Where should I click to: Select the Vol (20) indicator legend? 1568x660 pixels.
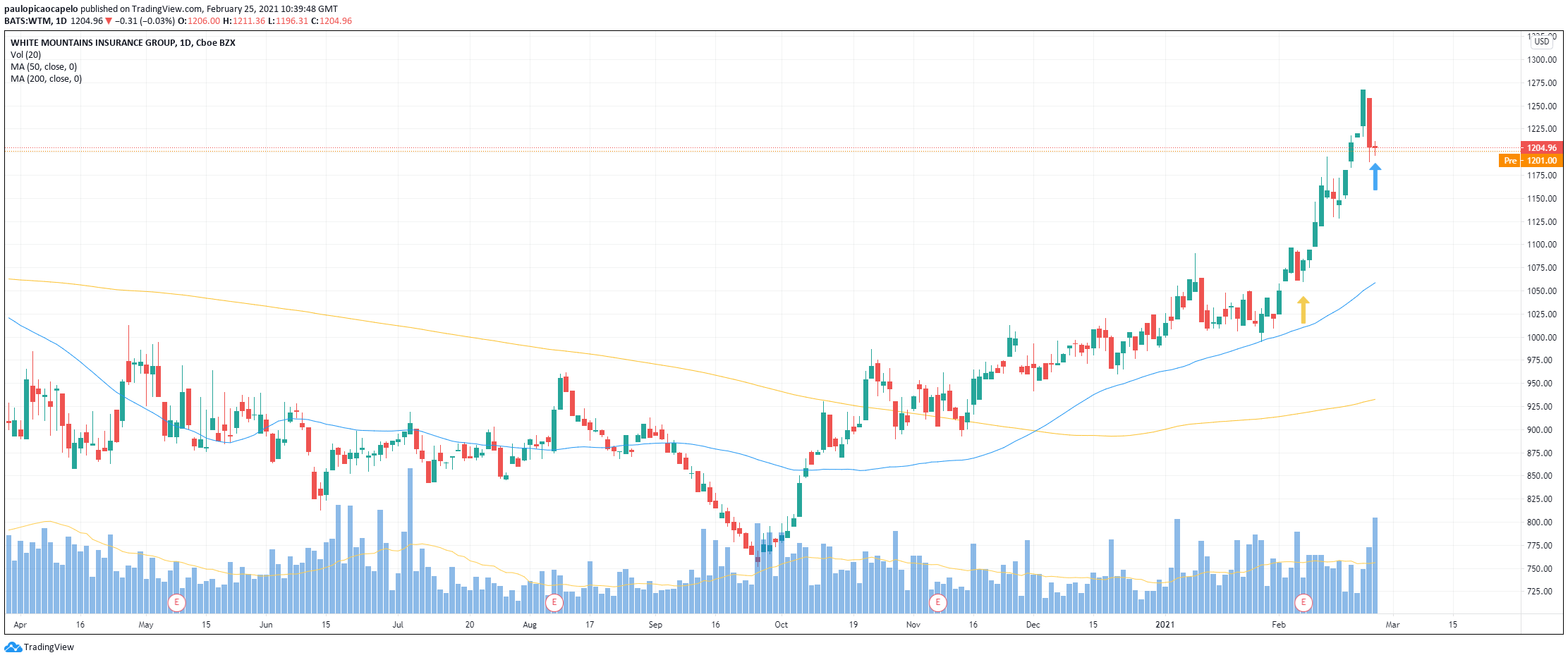point(25,55)
